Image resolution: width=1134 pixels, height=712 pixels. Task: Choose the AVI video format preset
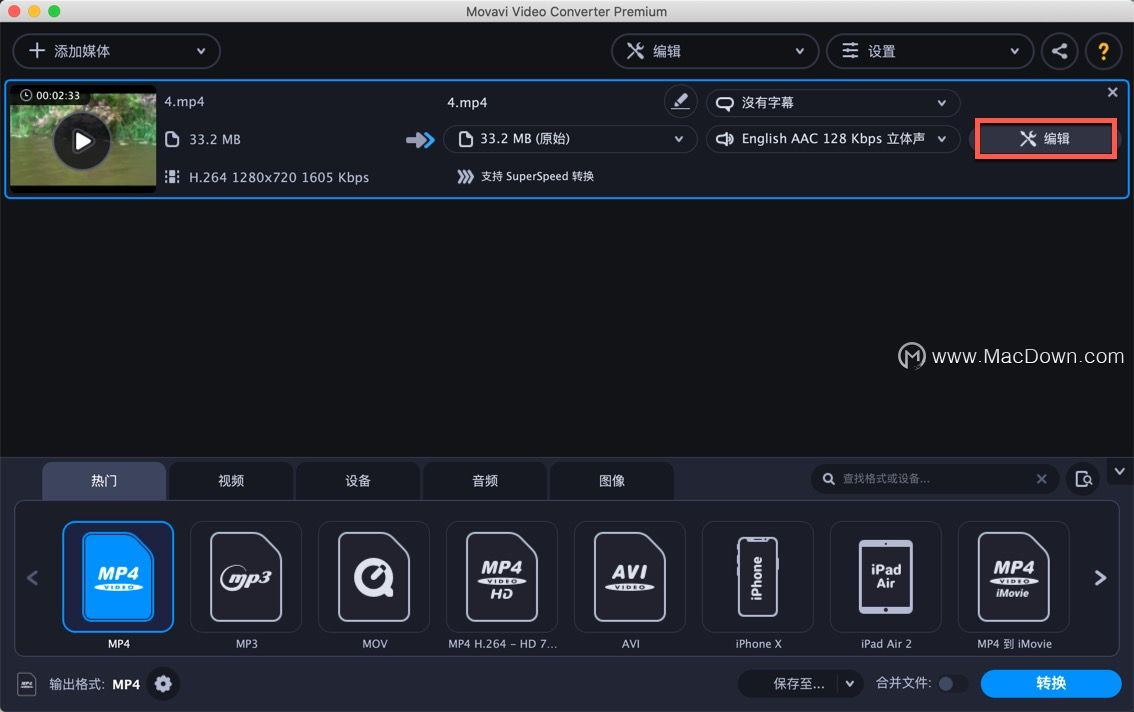click(630, 577)
